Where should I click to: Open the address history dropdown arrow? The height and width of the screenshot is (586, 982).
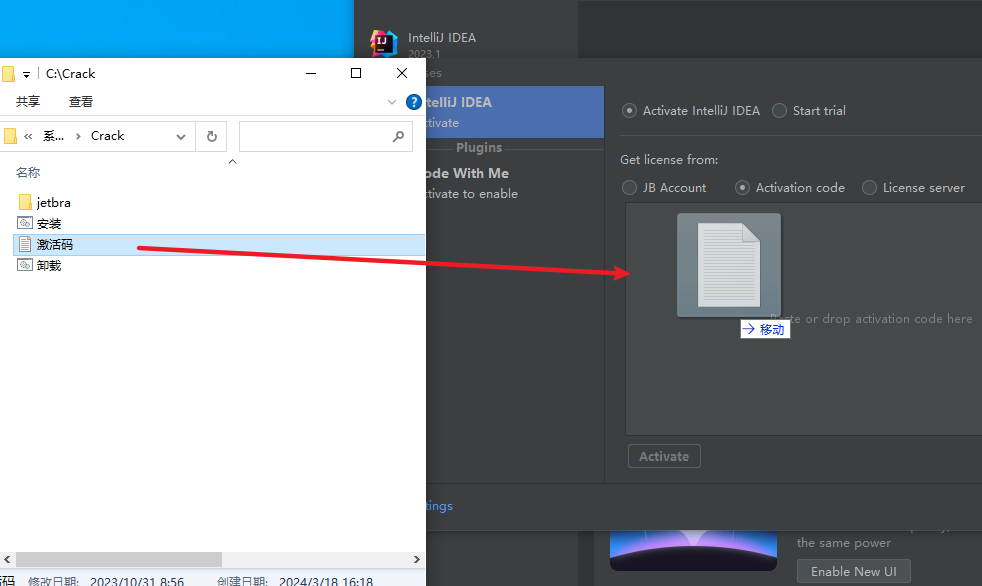pyautogui.click(x=181, y=136)
